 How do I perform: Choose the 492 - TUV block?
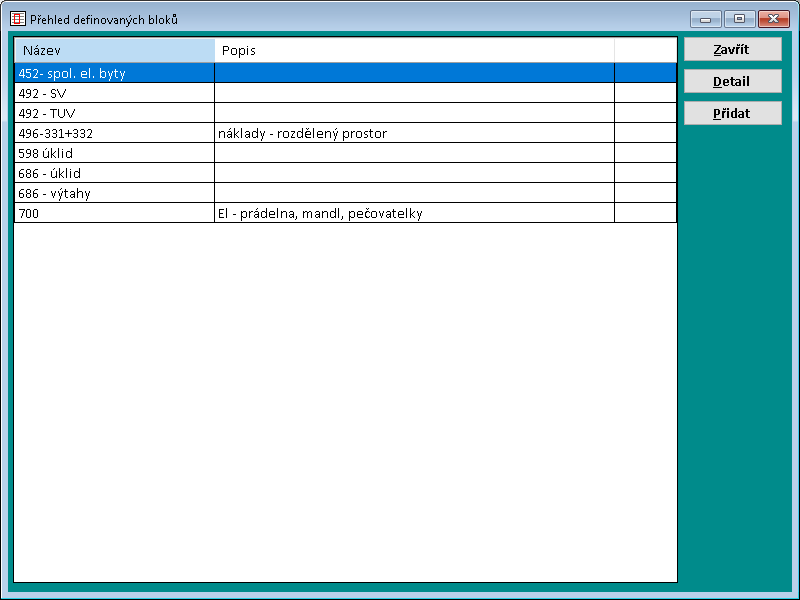(x=114, y=113)
